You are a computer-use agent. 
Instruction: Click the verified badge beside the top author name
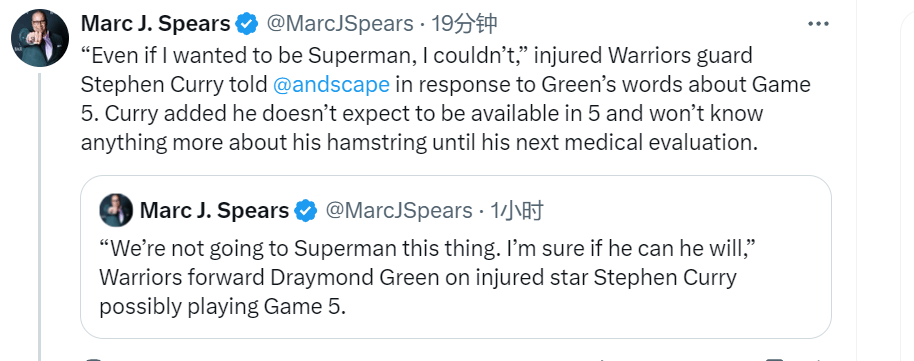click(x=247, y=24)
